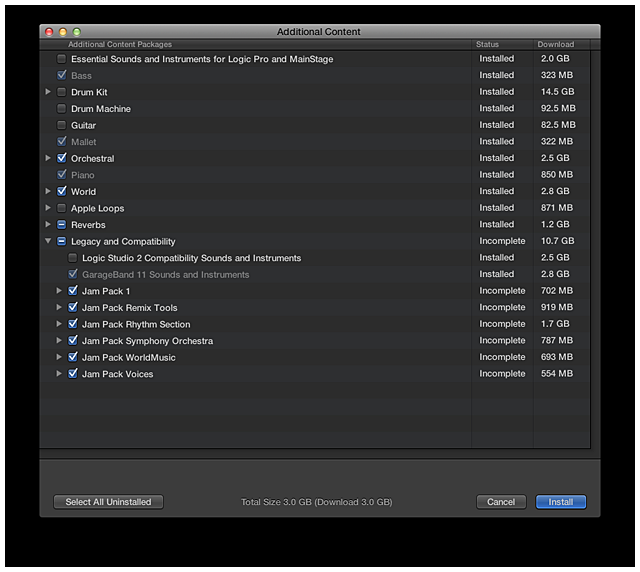Image resolution: width=640 pixels, height=572 pixels.
Task: Click the Orchestral package name
Action: [x=93, y=158]
